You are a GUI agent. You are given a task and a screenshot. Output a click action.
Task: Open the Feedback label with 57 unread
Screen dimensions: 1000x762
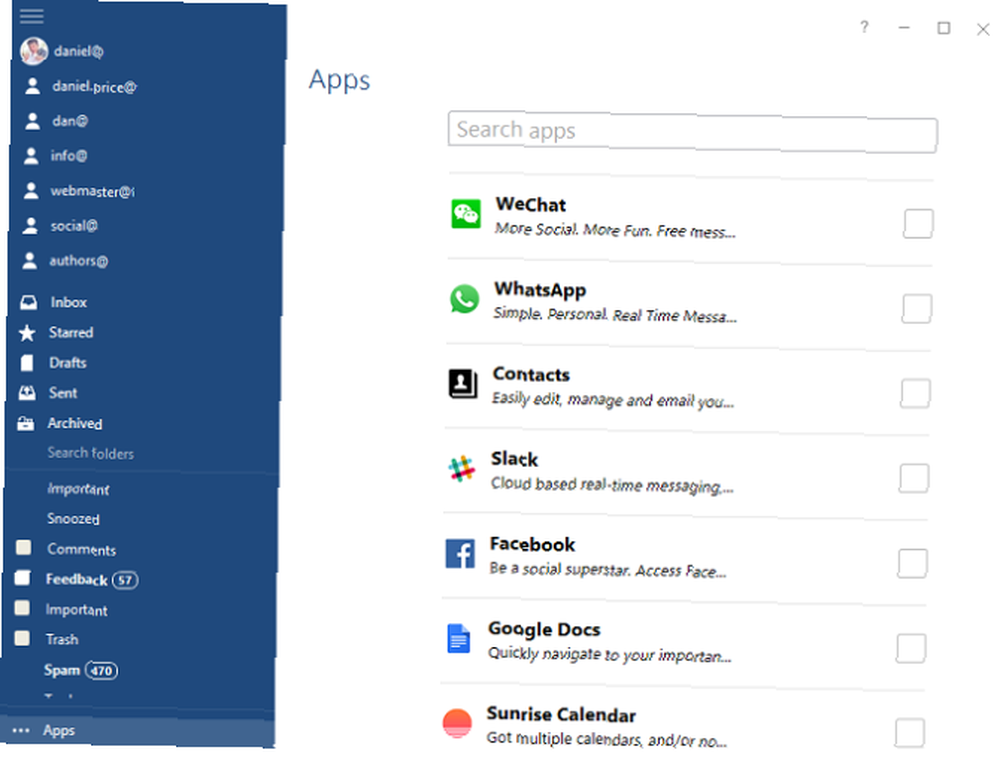pyautogui.click(x=77, y=579)
